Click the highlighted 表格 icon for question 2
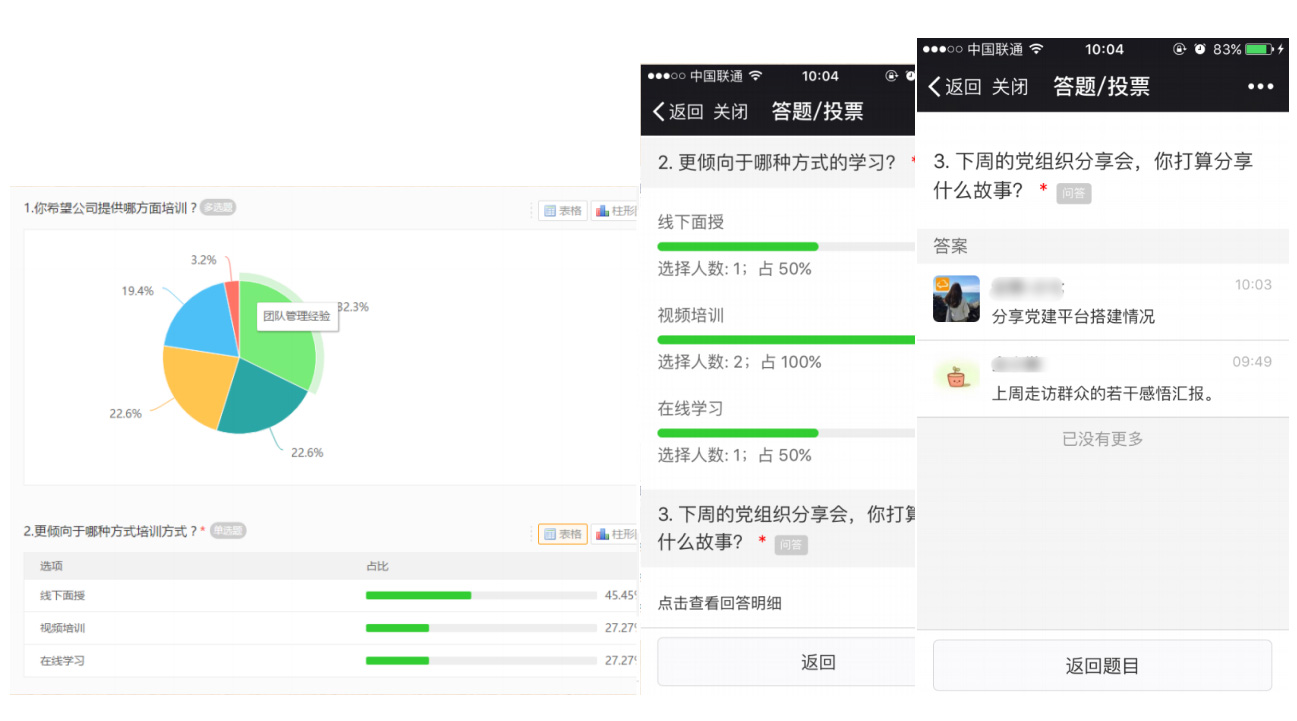Screen dimensions: 1297x721 pos(562,534)
